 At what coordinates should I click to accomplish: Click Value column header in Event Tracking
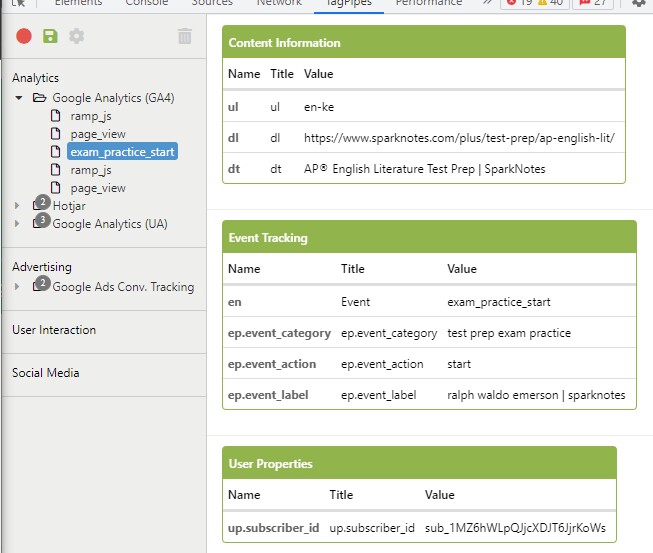[x=462, y=269]
